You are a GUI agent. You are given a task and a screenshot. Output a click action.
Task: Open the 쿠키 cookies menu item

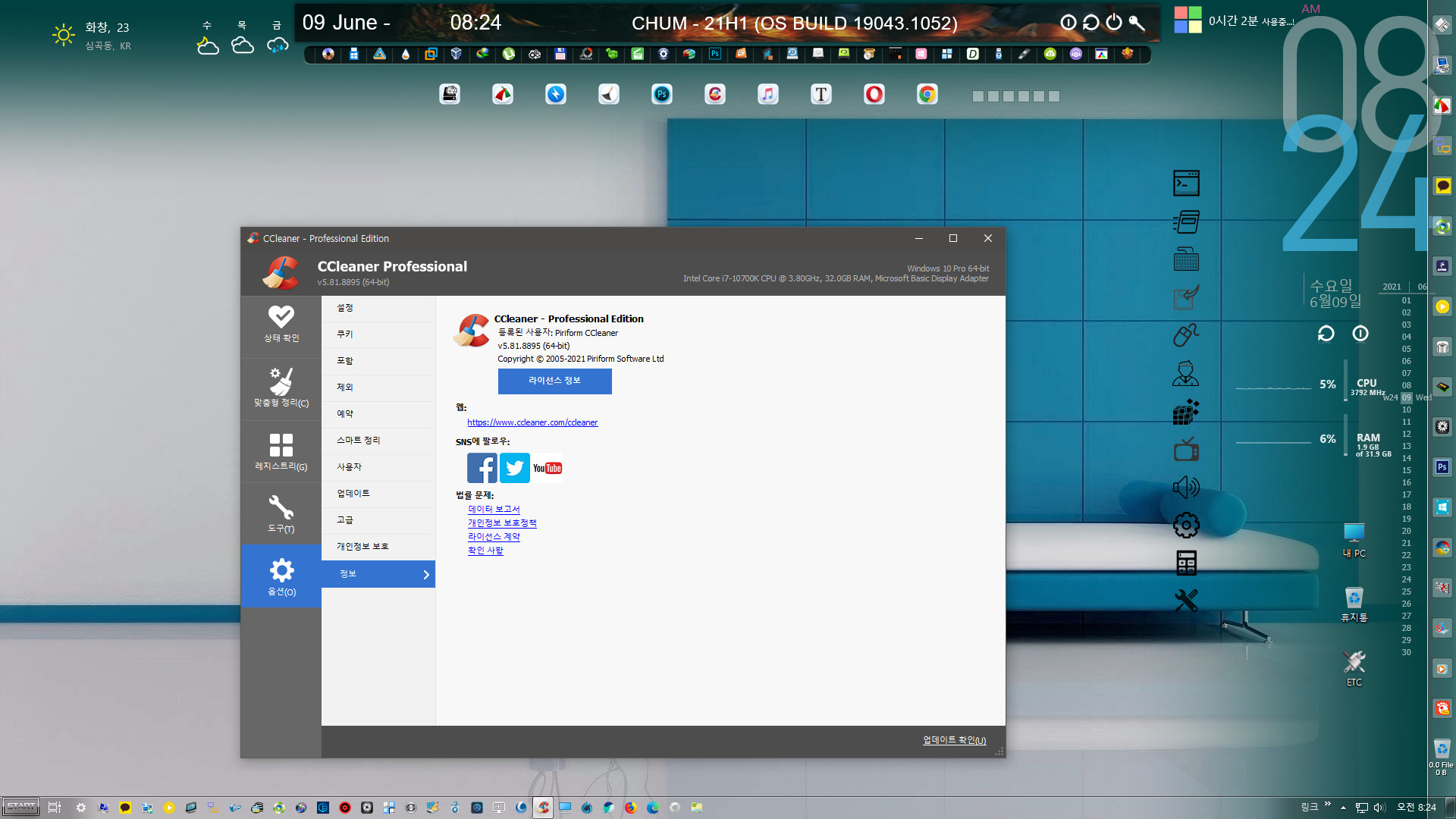pyautogui.click(x=378, y=334)
